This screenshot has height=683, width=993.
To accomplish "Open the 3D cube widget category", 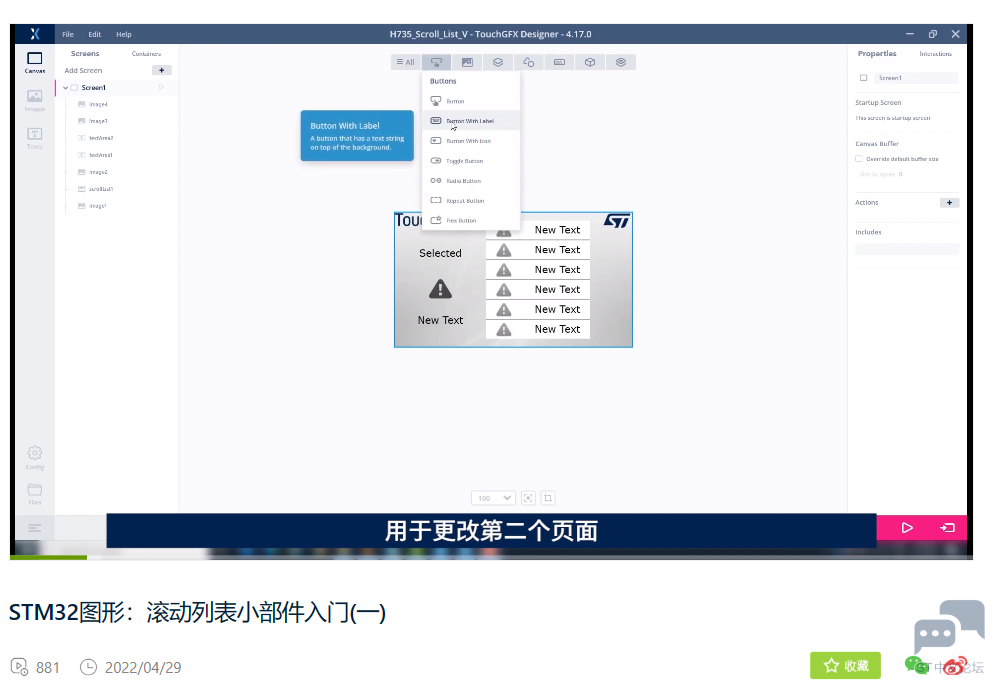I will click(590, 62).
